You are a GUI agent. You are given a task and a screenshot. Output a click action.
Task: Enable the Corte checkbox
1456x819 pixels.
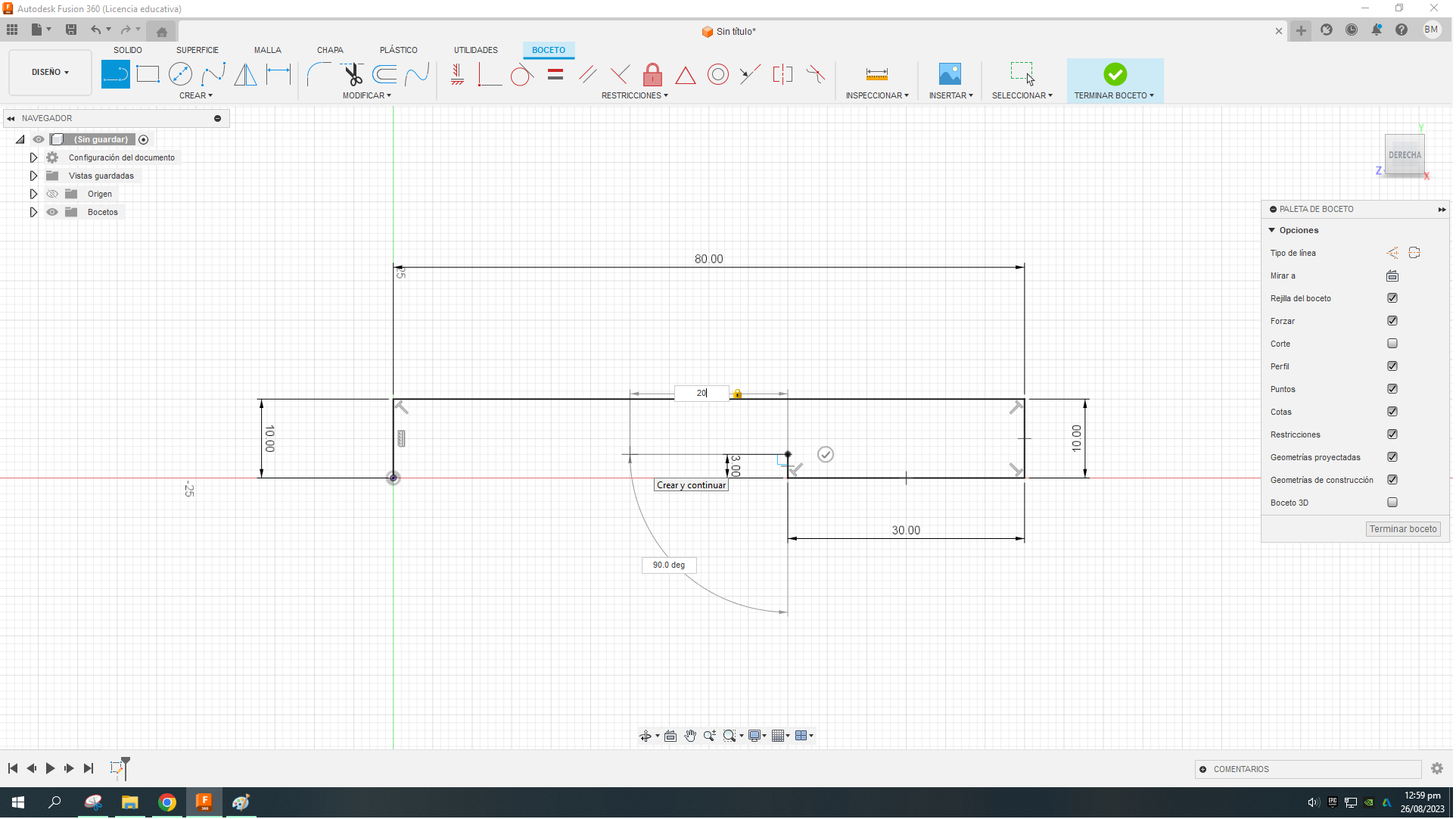pyautogui.click(x=1392, y=344)
